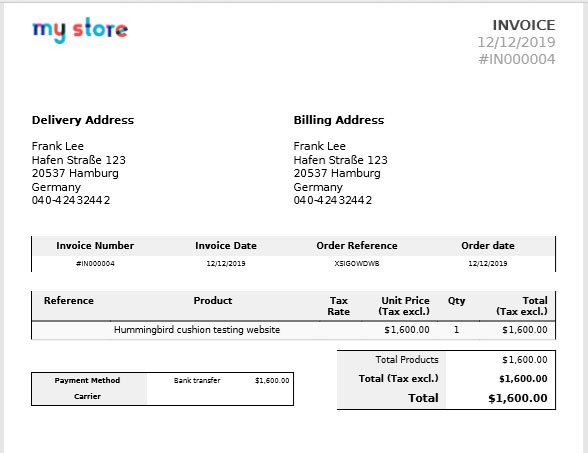The image size is (588, 453).
Task: Click the Reference column header
Action: [x=69, y=301]
